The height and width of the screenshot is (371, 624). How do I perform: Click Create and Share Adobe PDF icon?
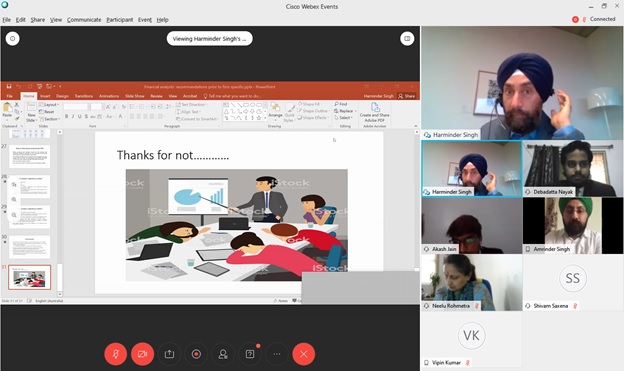374,112
